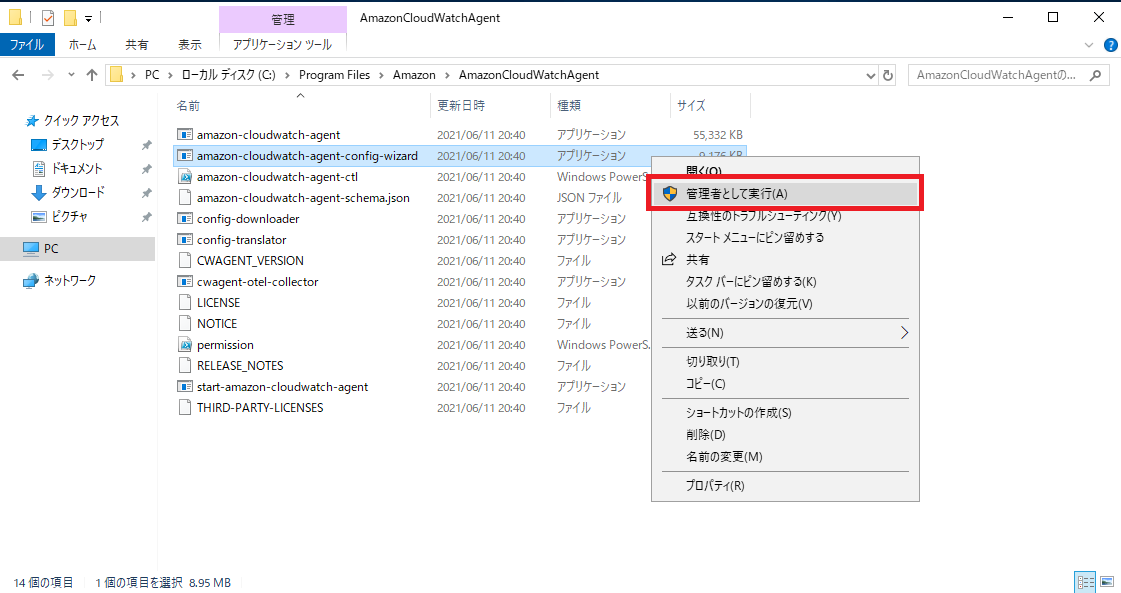This screenshot has width=1121, height=593.
Task: Select ネットワーク in the navigation pane
Action: point(69,280)
